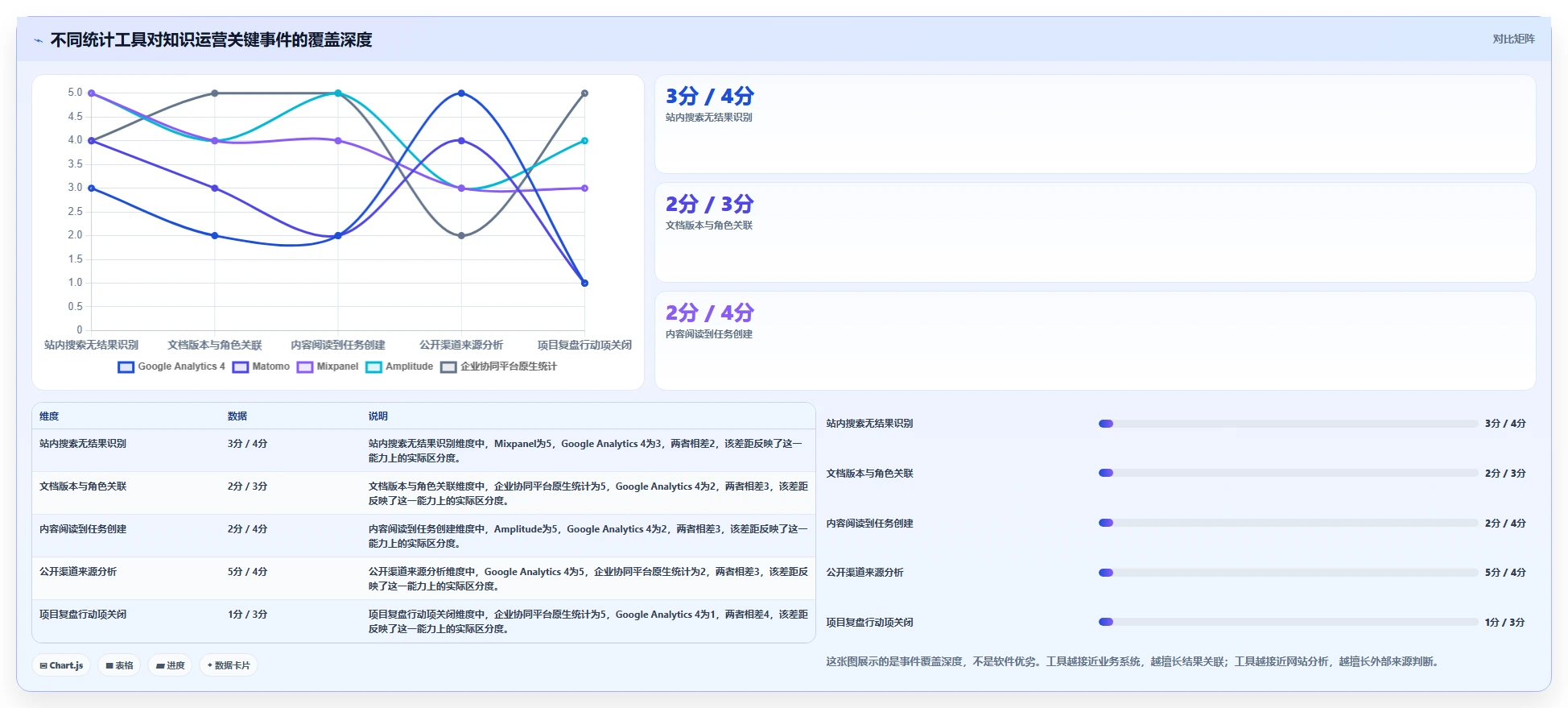Toggle the Matomo series in the legend
The height and width of the screenshot is (708, 1568).
point(261,366)
